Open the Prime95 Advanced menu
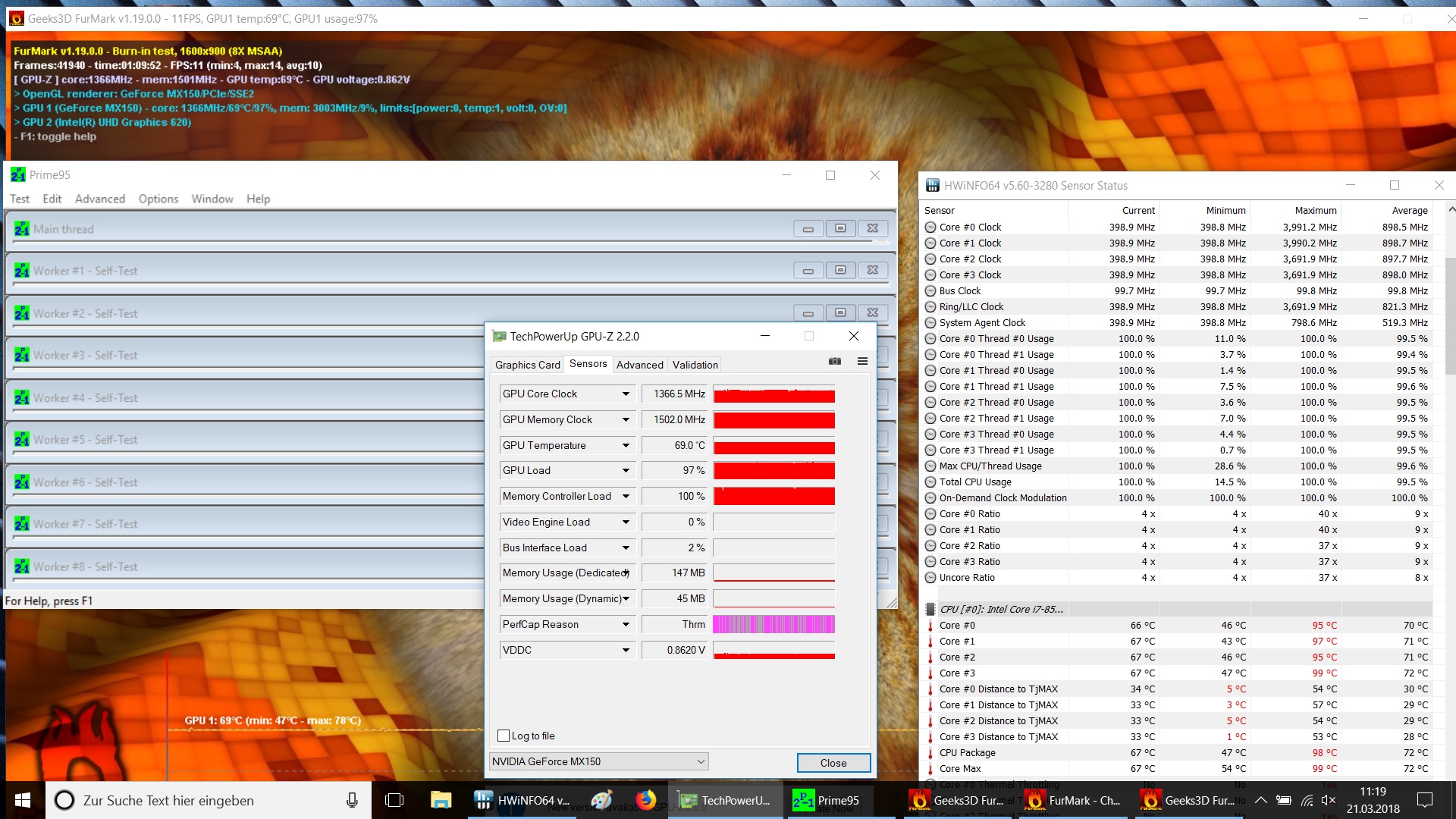The width and height of the screenshot is (1456, 819). pyautogui.click(x=99, y=199)
